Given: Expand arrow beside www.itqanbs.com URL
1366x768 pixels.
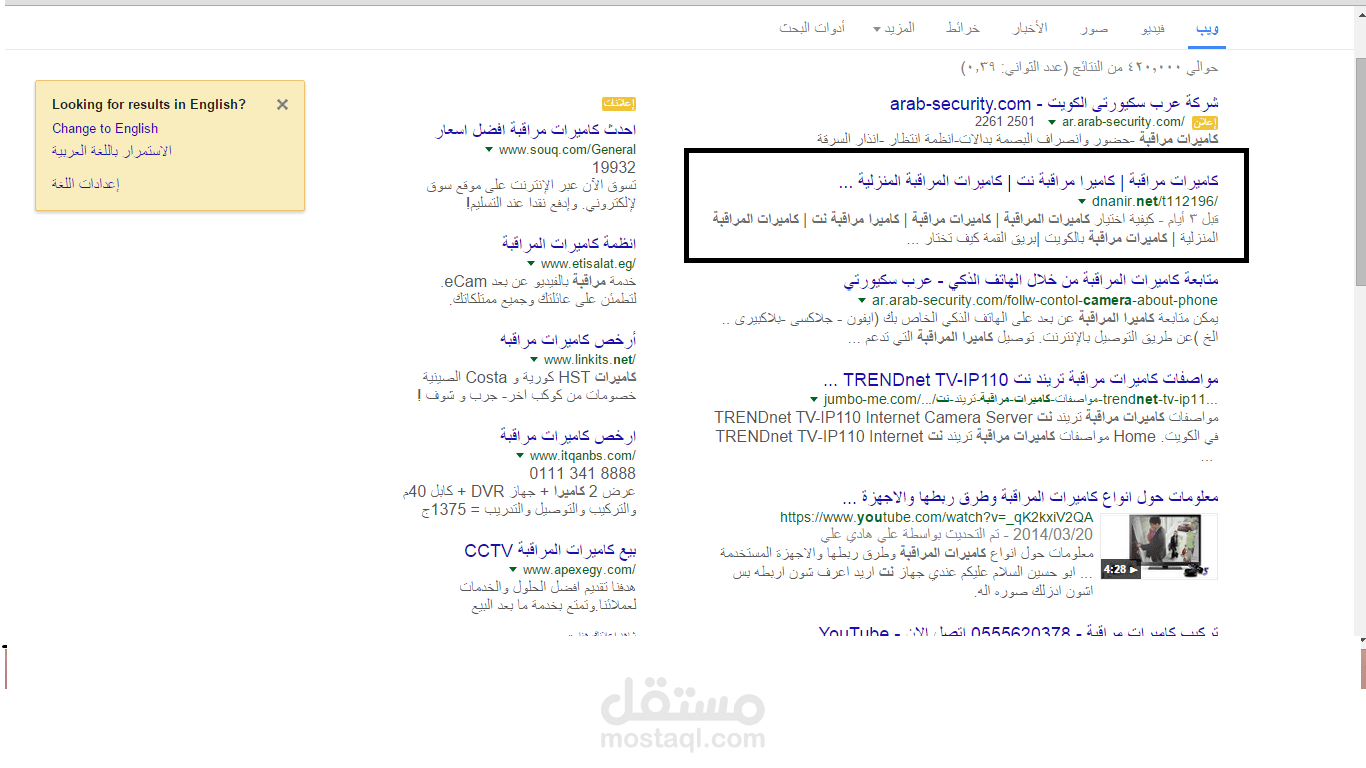Looking at the screenshot, I should click(520, 456).
